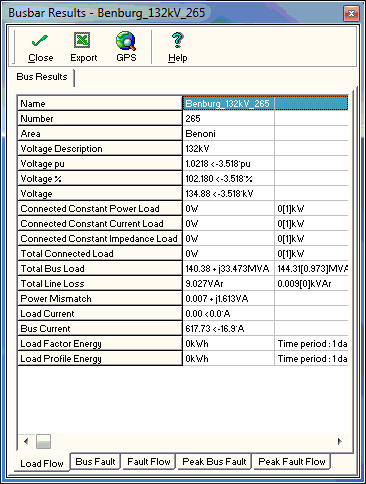Select the Voltage % value 102.180
366x484 pixels.
(228, 178)
